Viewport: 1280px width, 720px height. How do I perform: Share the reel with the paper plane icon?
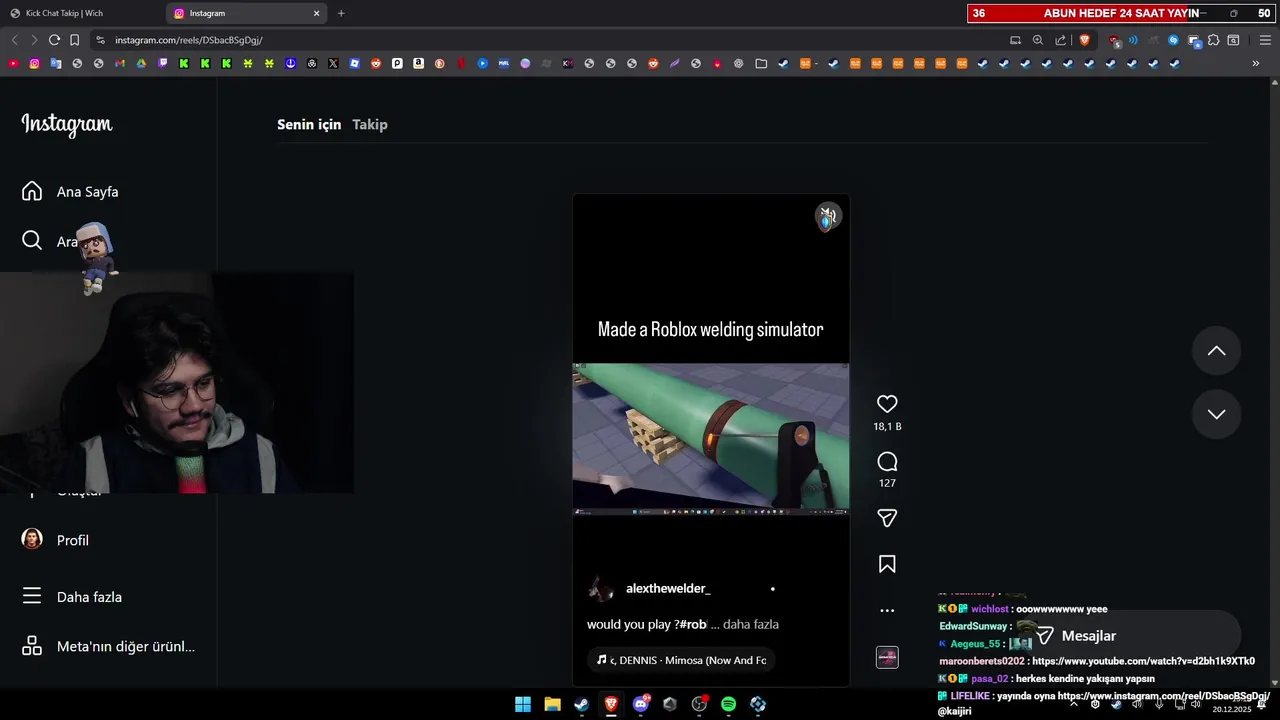[887, 518]
